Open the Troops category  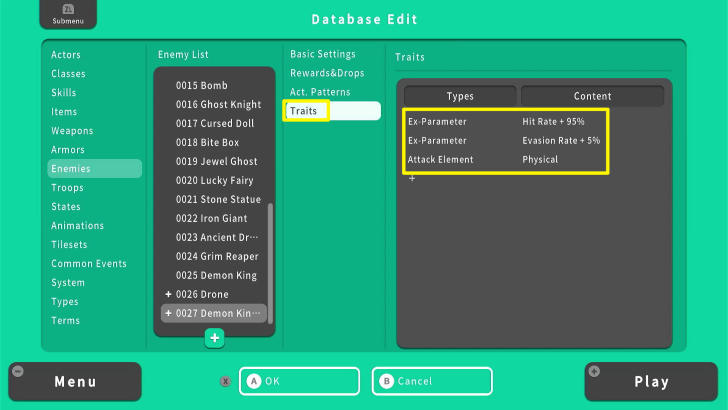(x=67, y=188)
